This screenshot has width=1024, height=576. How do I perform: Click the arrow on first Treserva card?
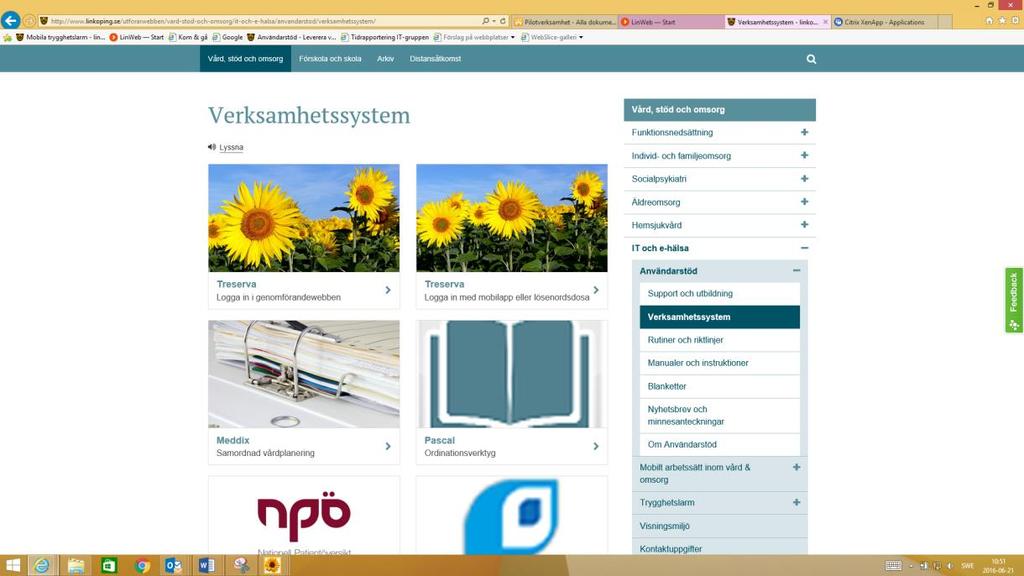pyautogui.click(x=388, y=290)
